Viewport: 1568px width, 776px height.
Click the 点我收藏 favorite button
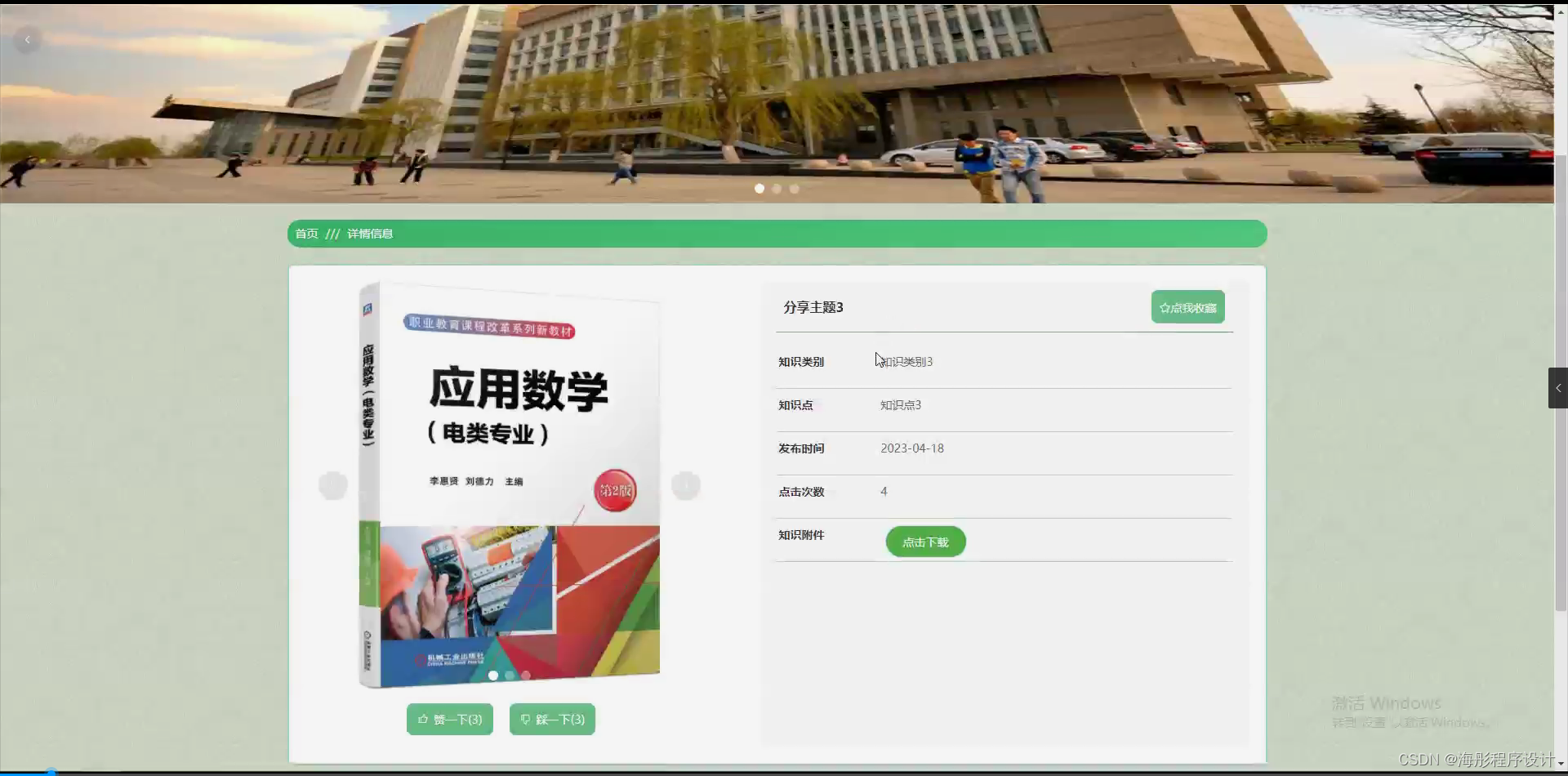pyautogui.click(x=1187, y=306)
